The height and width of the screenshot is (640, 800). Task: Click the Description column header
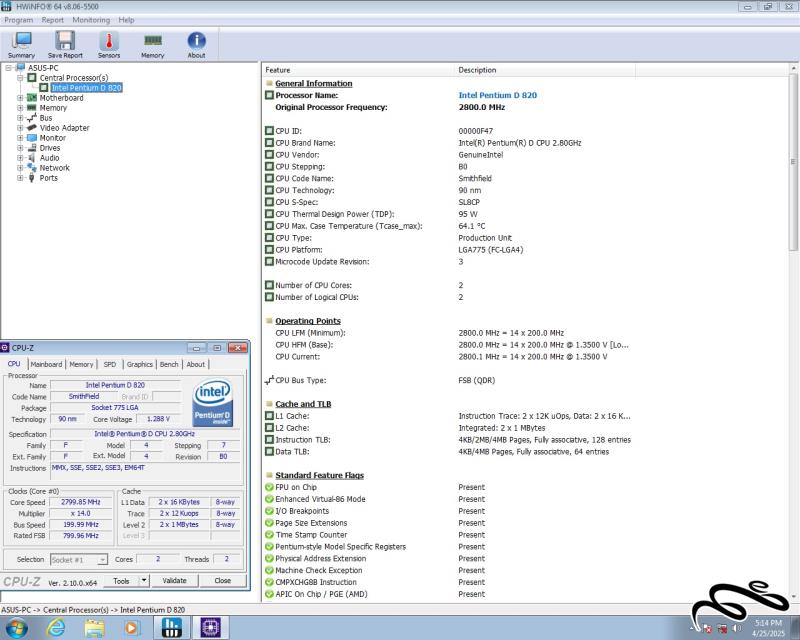click(544, 70)
